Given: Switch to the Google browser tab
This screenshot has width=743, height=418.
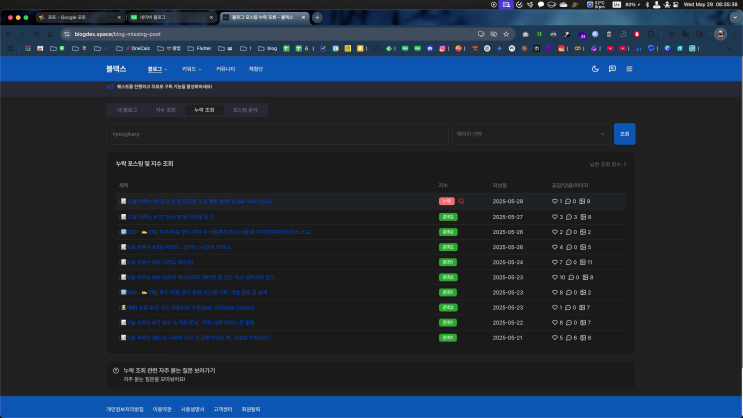Looking at the screenshot, I should [78, 17].
